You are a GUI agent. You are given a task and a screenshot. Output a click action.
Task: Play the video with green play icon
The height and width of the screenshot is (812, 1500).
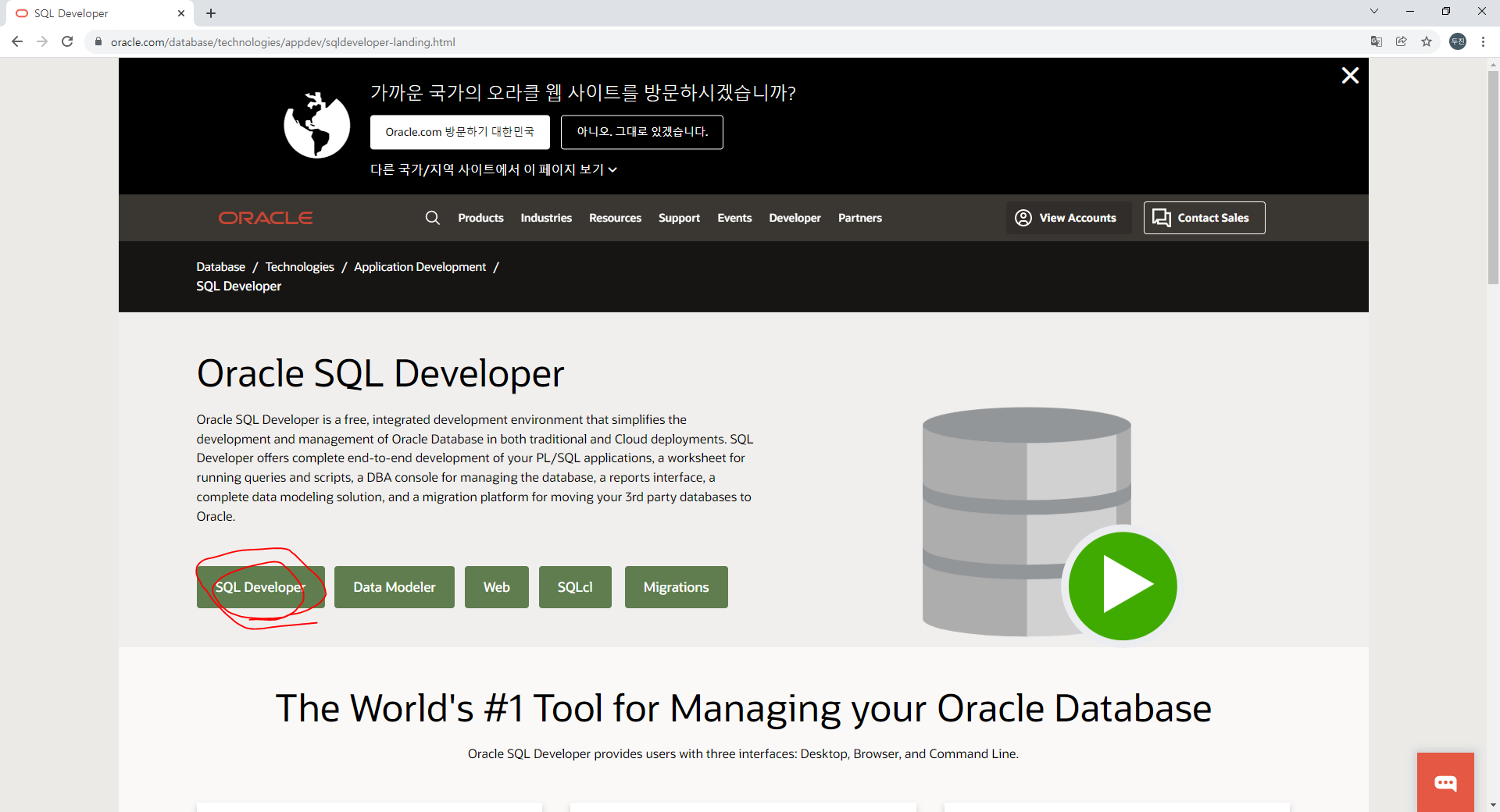(x=1123, y=586)
